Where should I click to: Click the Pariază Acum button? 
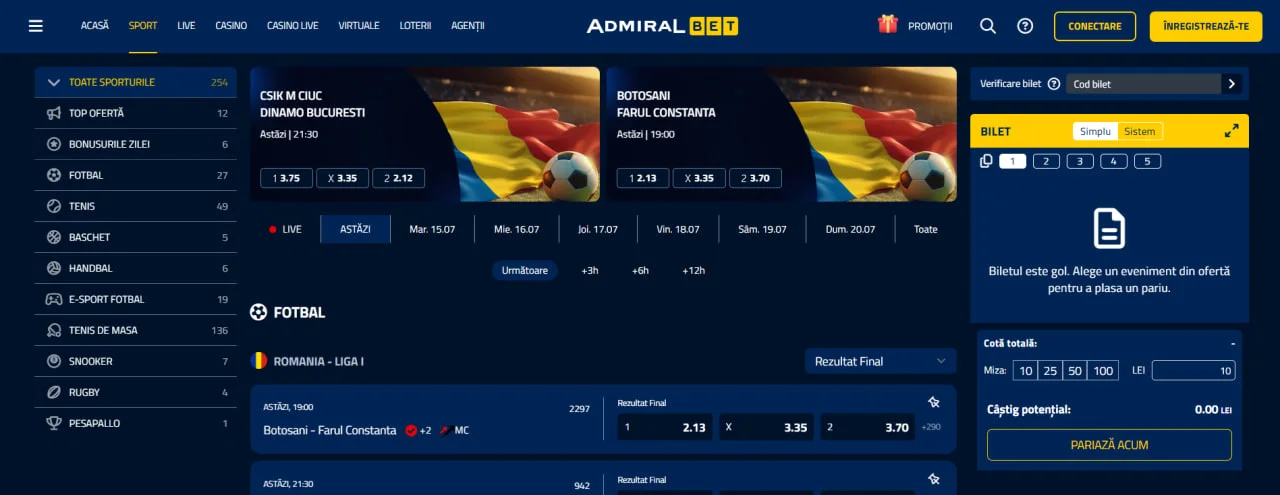(x=1109, y=445)
